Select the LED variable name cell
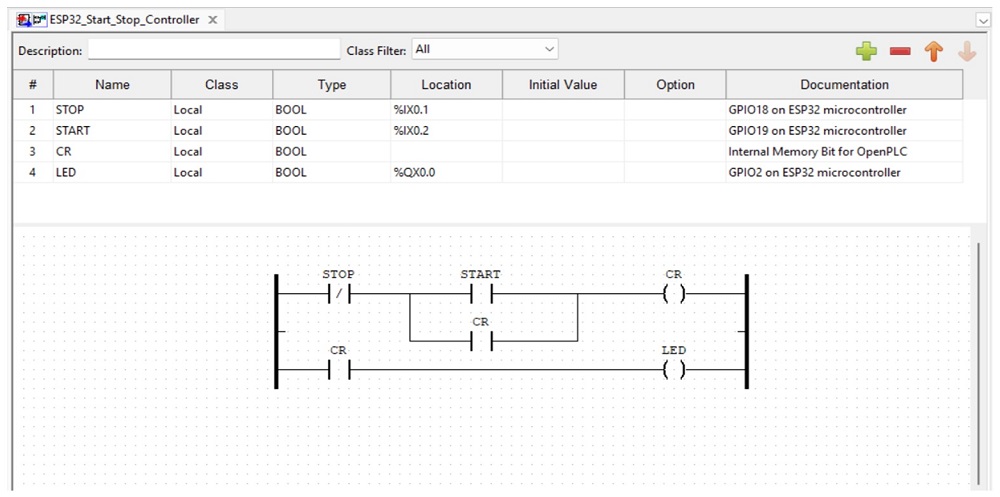This screenshot has height=497, width=1000. [112, 172]
